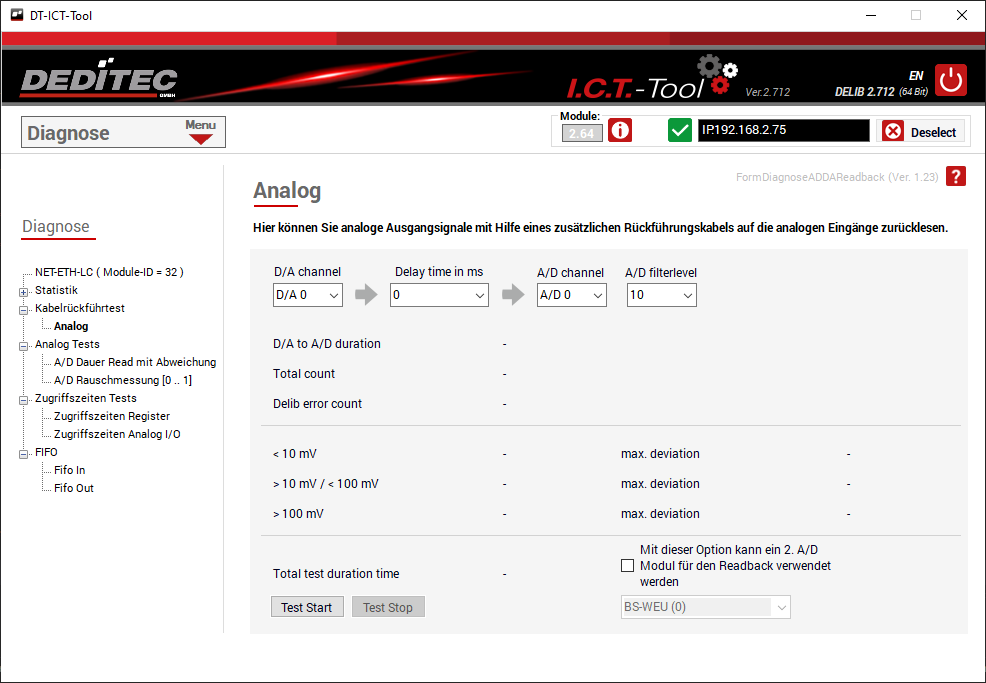Open the D/A channel dropdown
This screenshot has width=986, height=683.
tap(308, 295)
